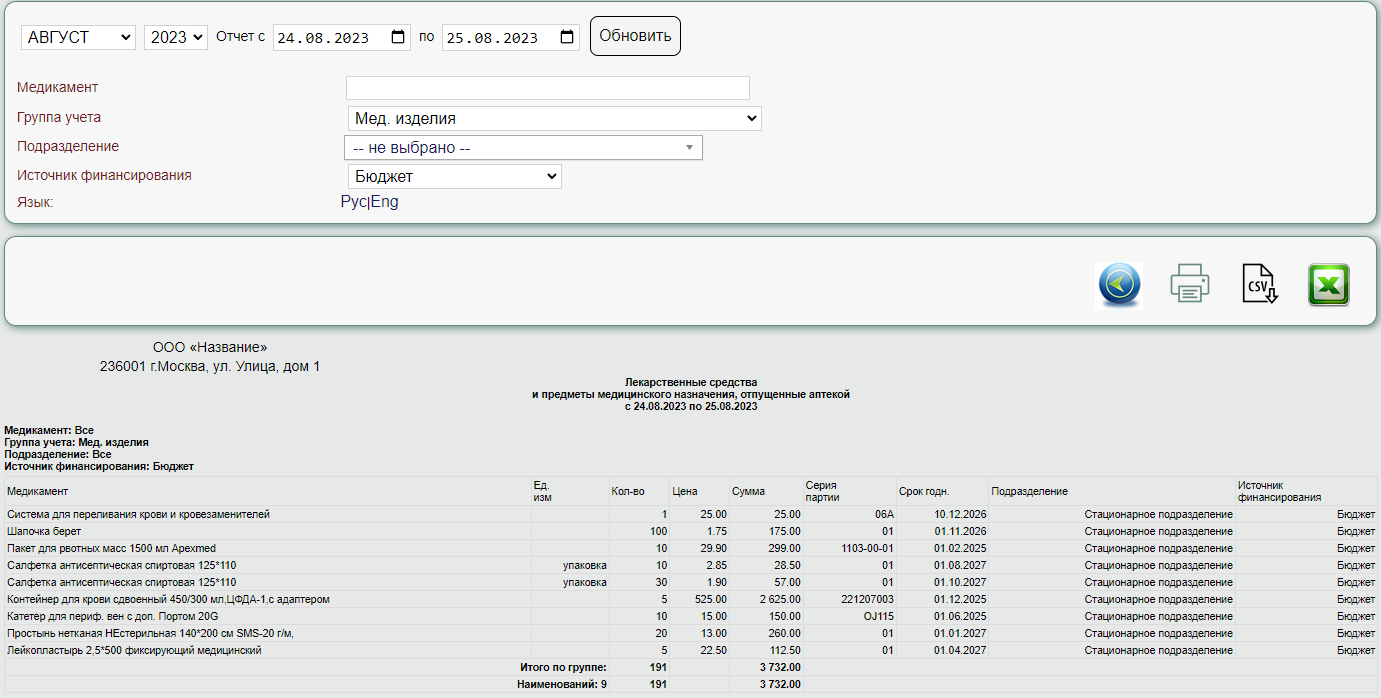
Task: Click the Медикамент column header
Action: 38,491
